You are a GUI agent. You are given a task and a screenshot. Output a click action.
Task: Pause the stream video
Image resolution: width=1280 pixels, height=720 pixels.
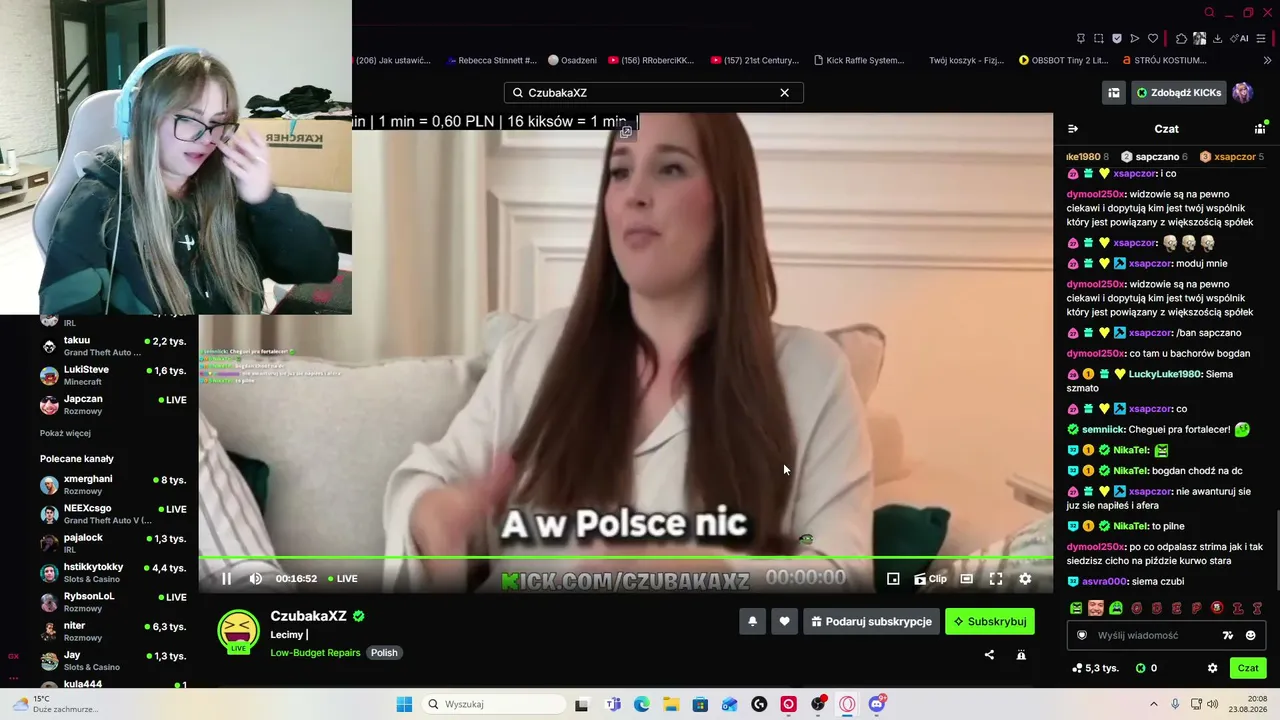pos(226,578)
